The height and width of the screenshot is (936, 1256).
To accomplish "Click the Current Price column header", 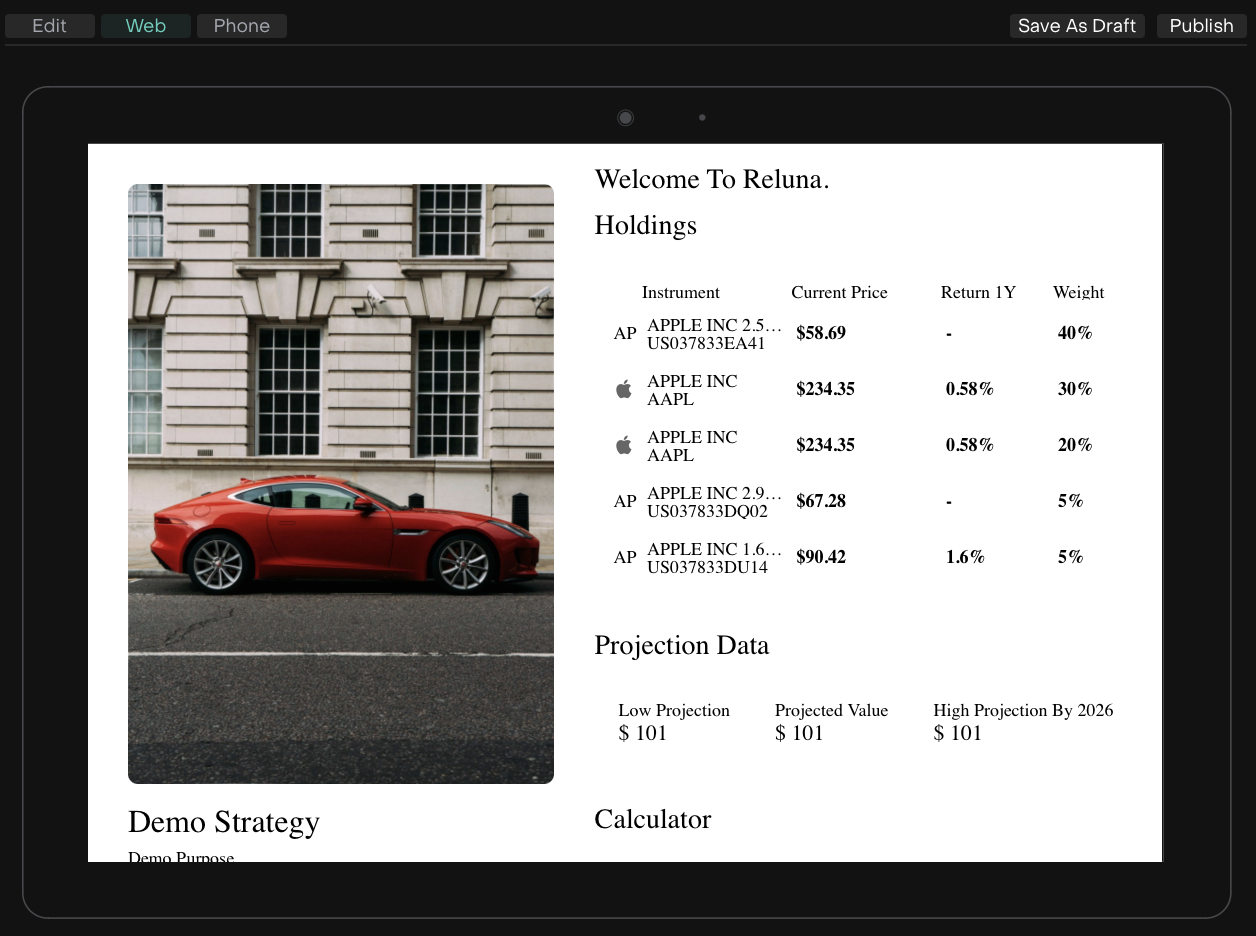I will click(839, 293).
